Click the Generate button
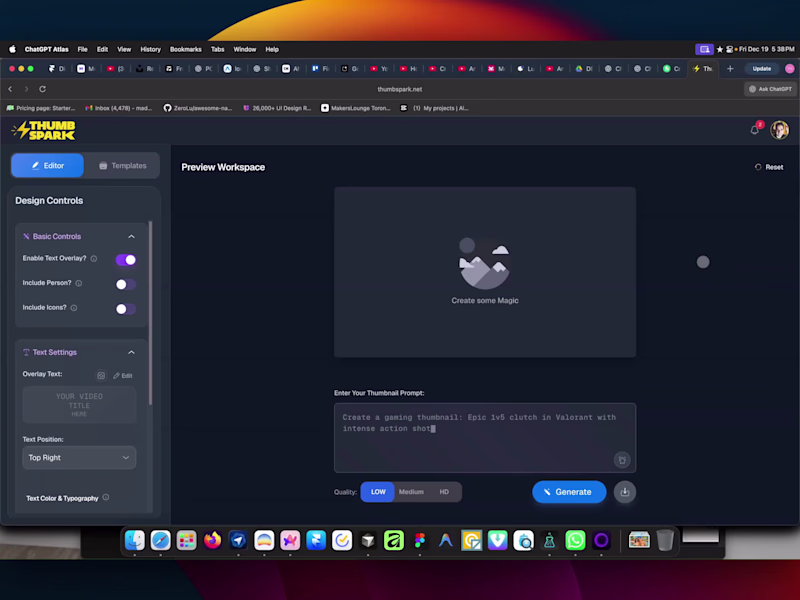 (569, 492)
